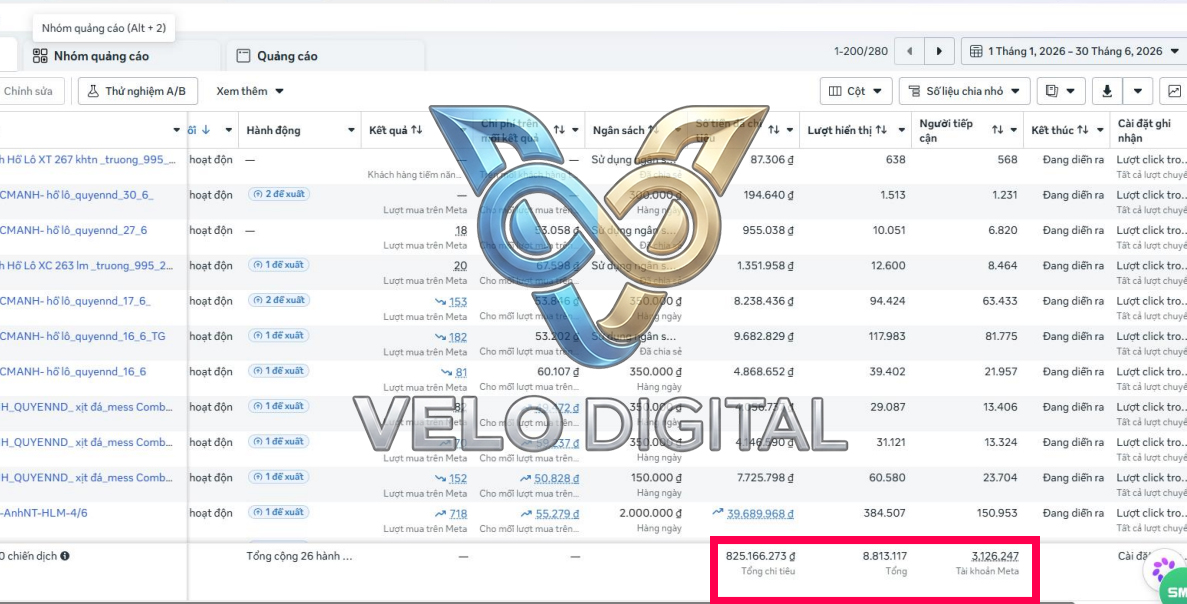Image resolution: width=1187 pixels, height=604 pixels.
Task: Select budget value 2.000.000 đ
Action: point(649,512)
